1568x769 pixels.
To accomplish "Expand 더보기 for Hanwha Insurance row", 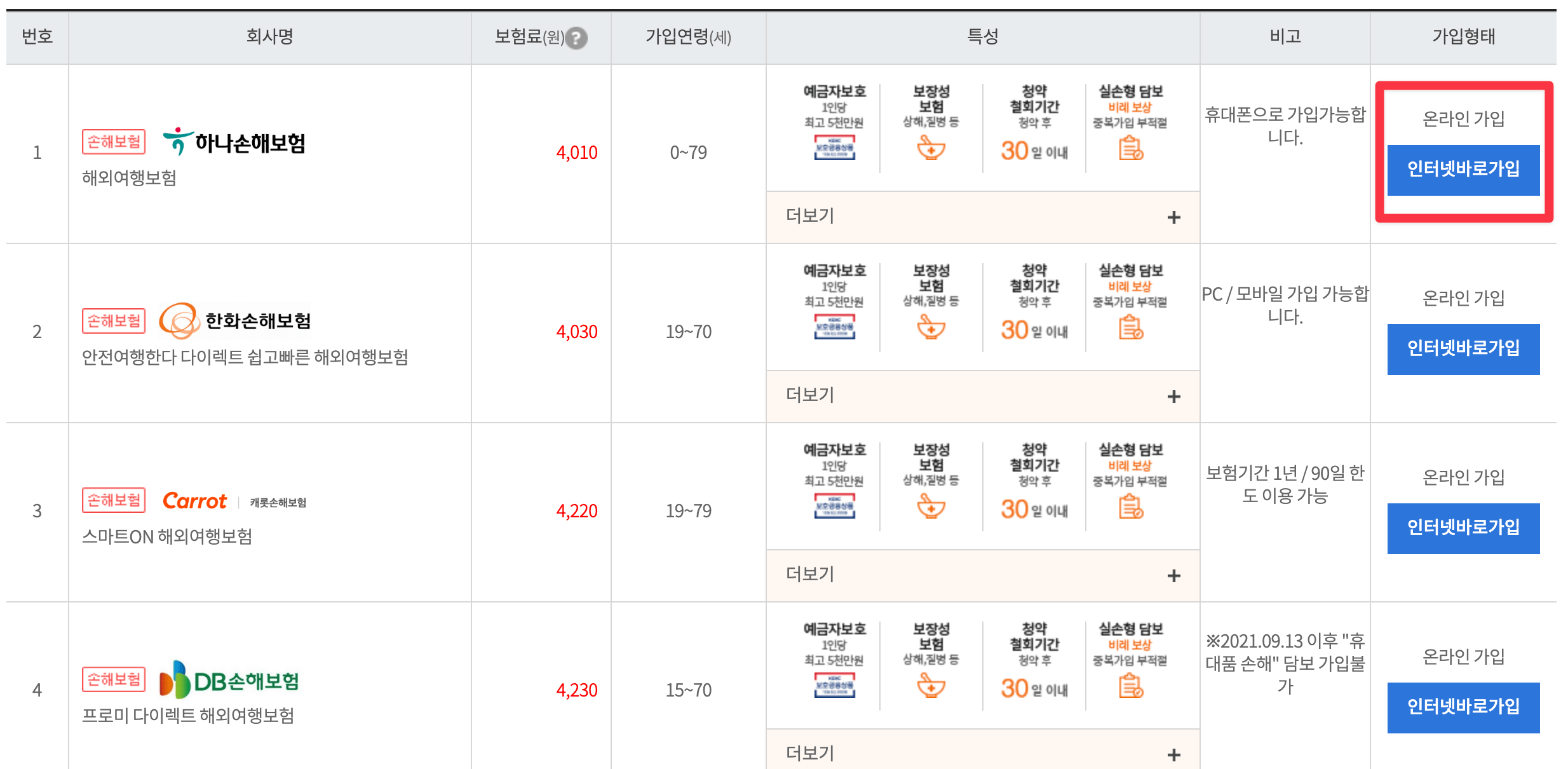I will 983,396.
